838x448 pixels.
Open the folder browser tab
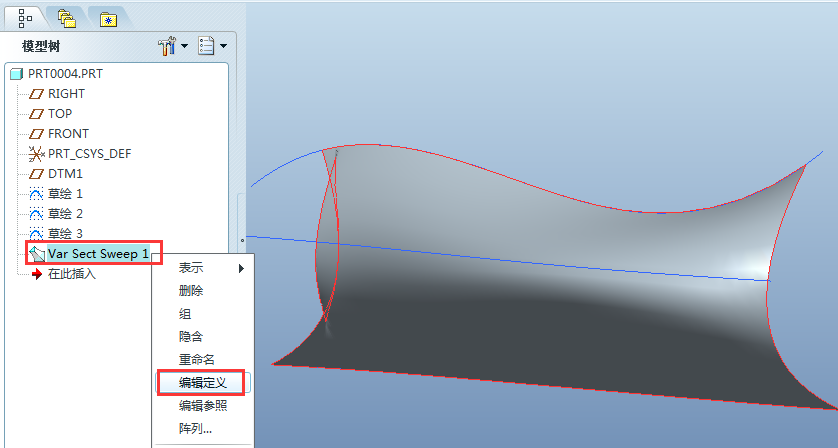point(66,16)
